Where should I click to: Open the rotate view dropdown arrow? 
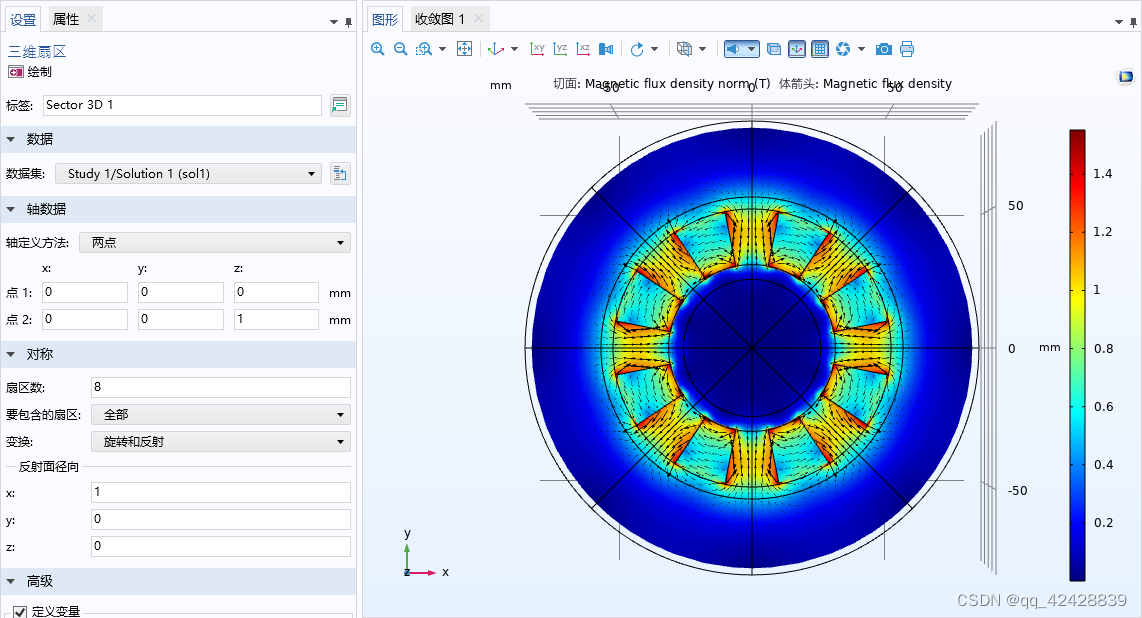pos(654,49)
